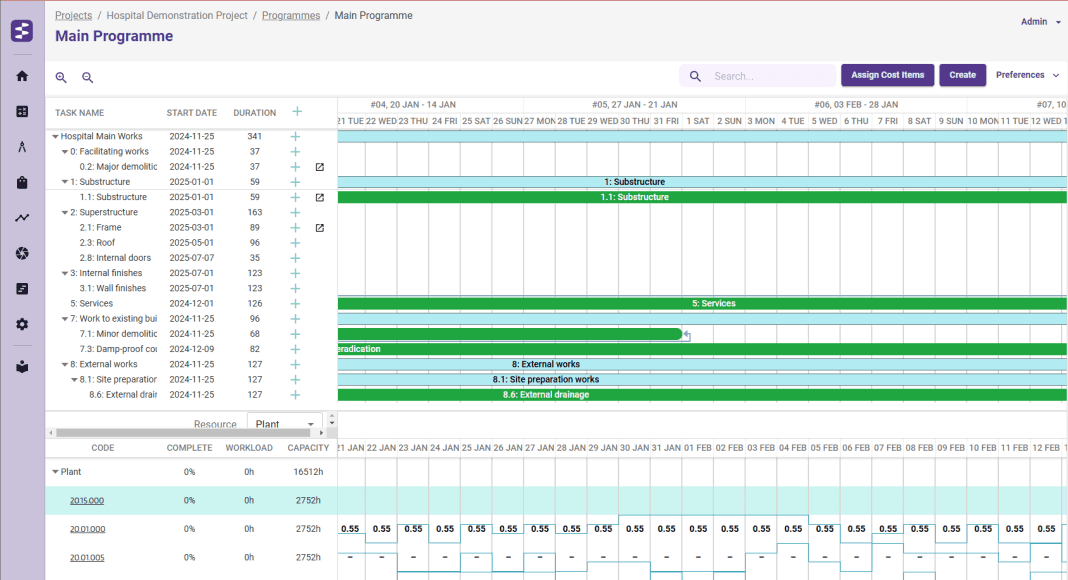Screen dimensions: 1068x580
Task: Open the settings gear icon in sidebar
Action: 22,324
